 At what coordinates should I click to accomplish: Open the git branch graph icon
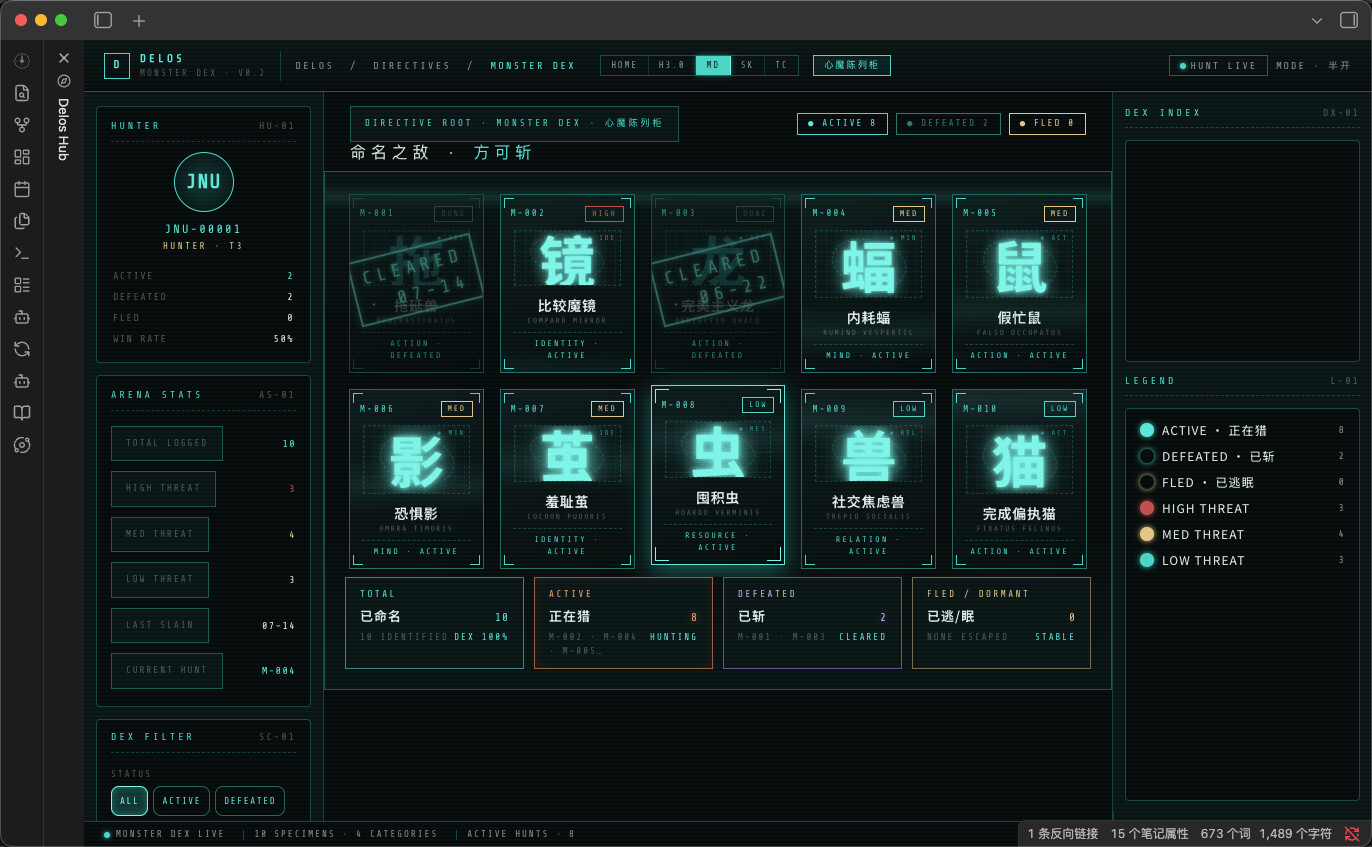(22, 125)
